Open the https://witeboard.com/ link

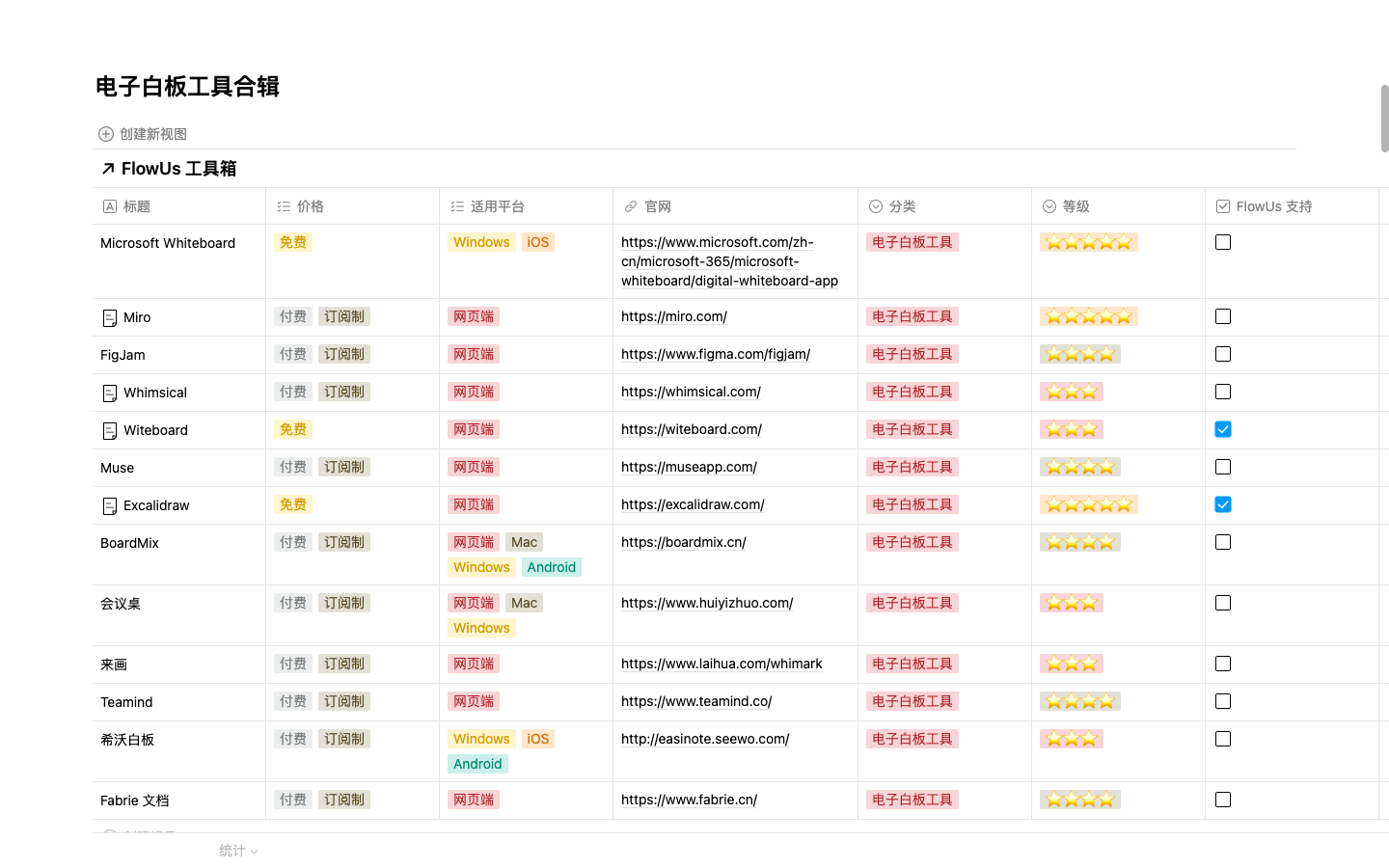(x=692, y=429)
